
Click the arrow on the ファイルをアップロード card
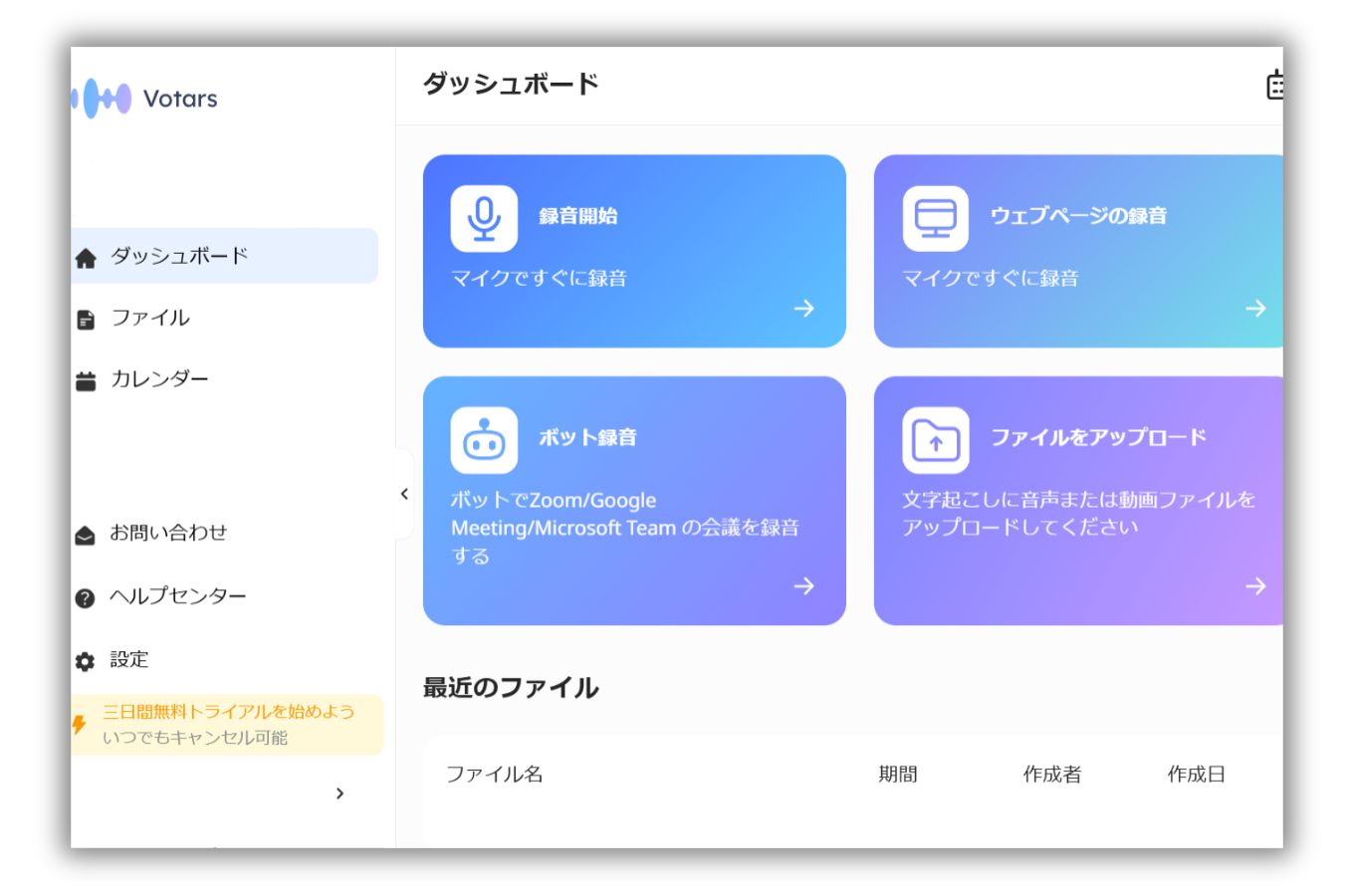coord(1255,586)
